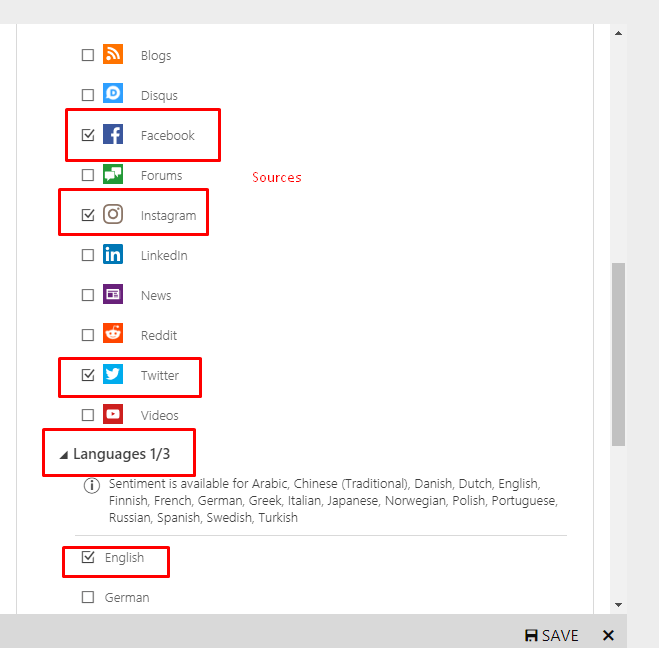This screenshot has width=659, height=648.
Task: Click the Twitter label text
Action: [160, 375]
